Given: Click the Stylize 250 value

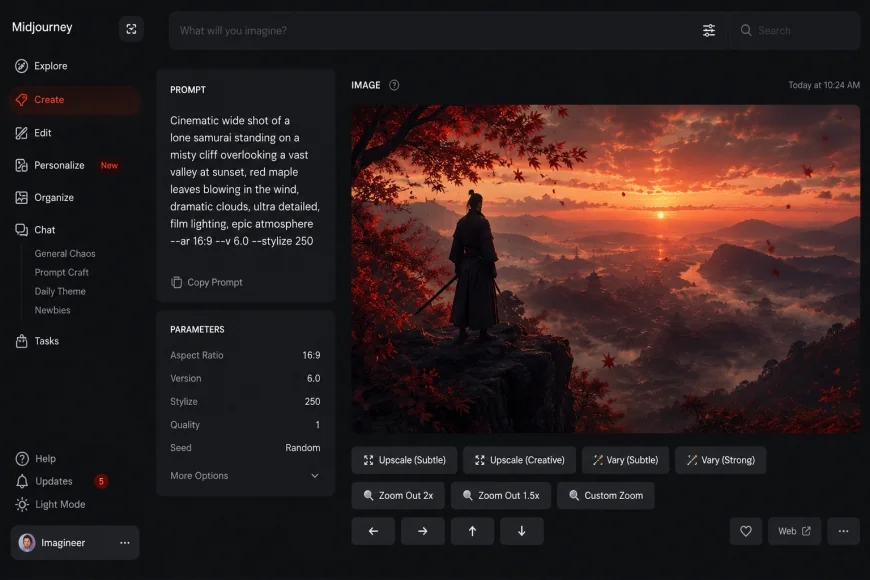Looking at the screenshot, I should [x=312, y=402].
